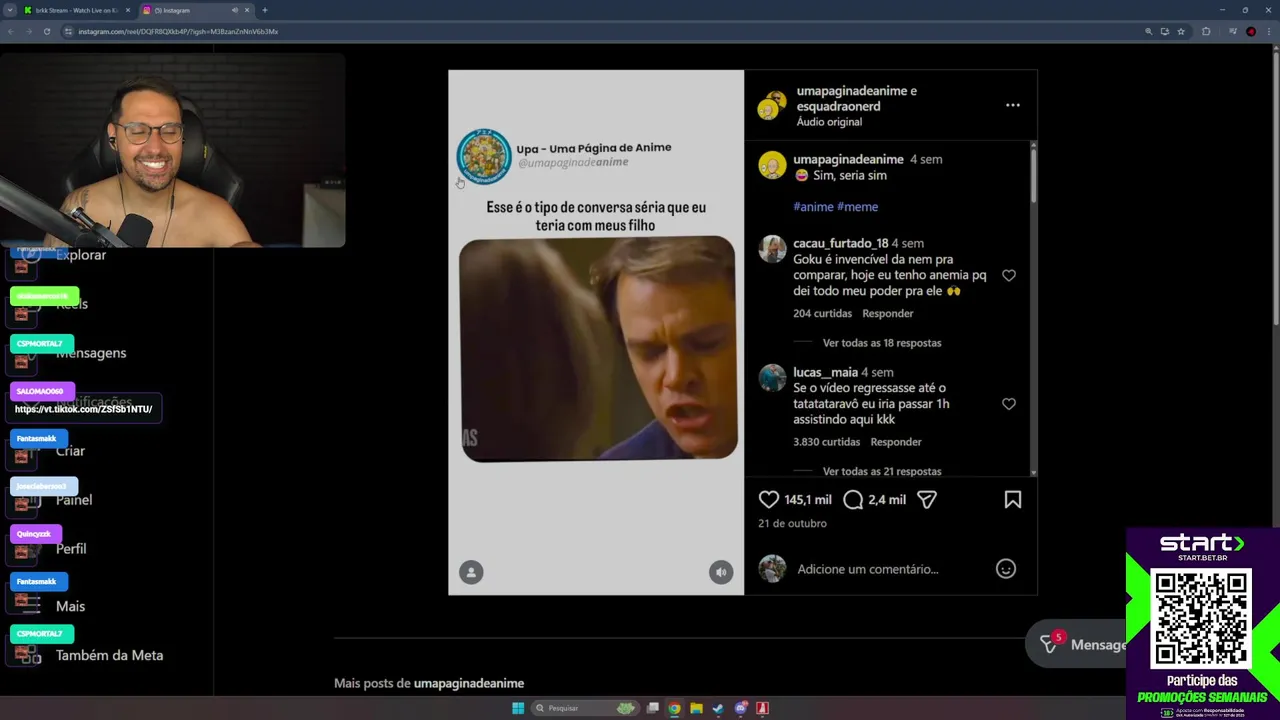Open emoji picker in comment box
1280x720 pixels.
pyautogui.click(x=1006, y=569)
